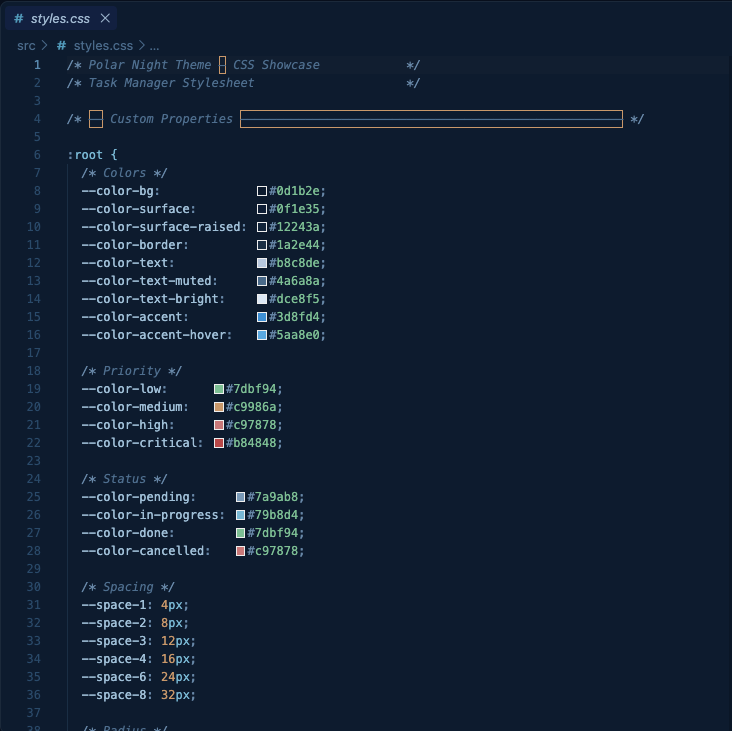Screen dimensions: 732x731
Task: Click the CSS file icon on the tab
Action: pos(19,18)
